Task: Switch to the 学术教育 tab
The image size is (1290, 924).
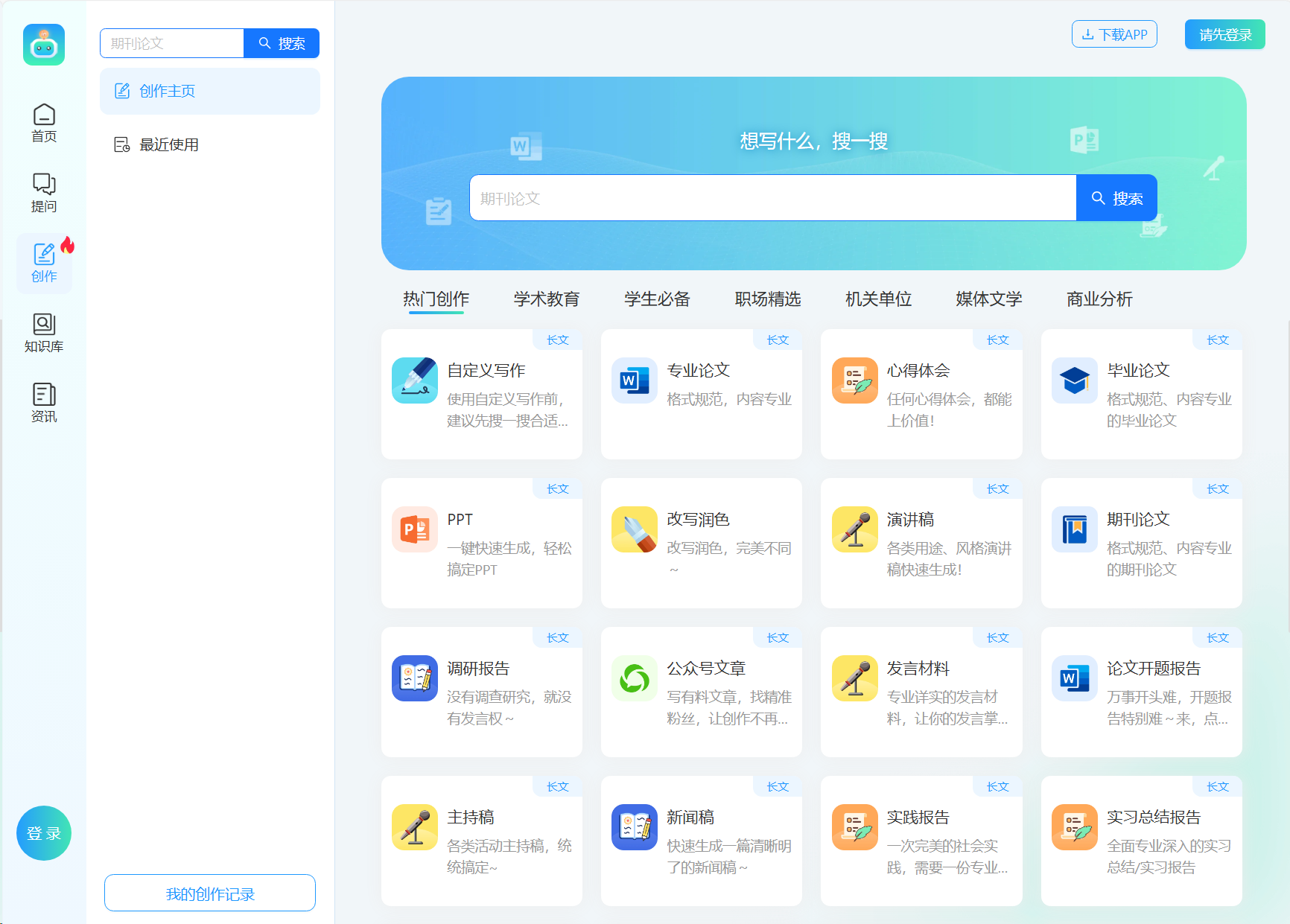Action: 547,299
